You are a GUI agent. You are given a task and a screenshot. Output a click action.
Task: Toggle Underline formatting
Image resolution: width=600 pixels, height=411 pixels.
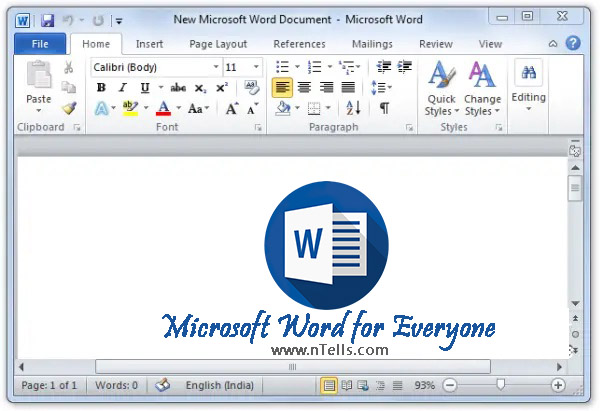click(145, 88)
